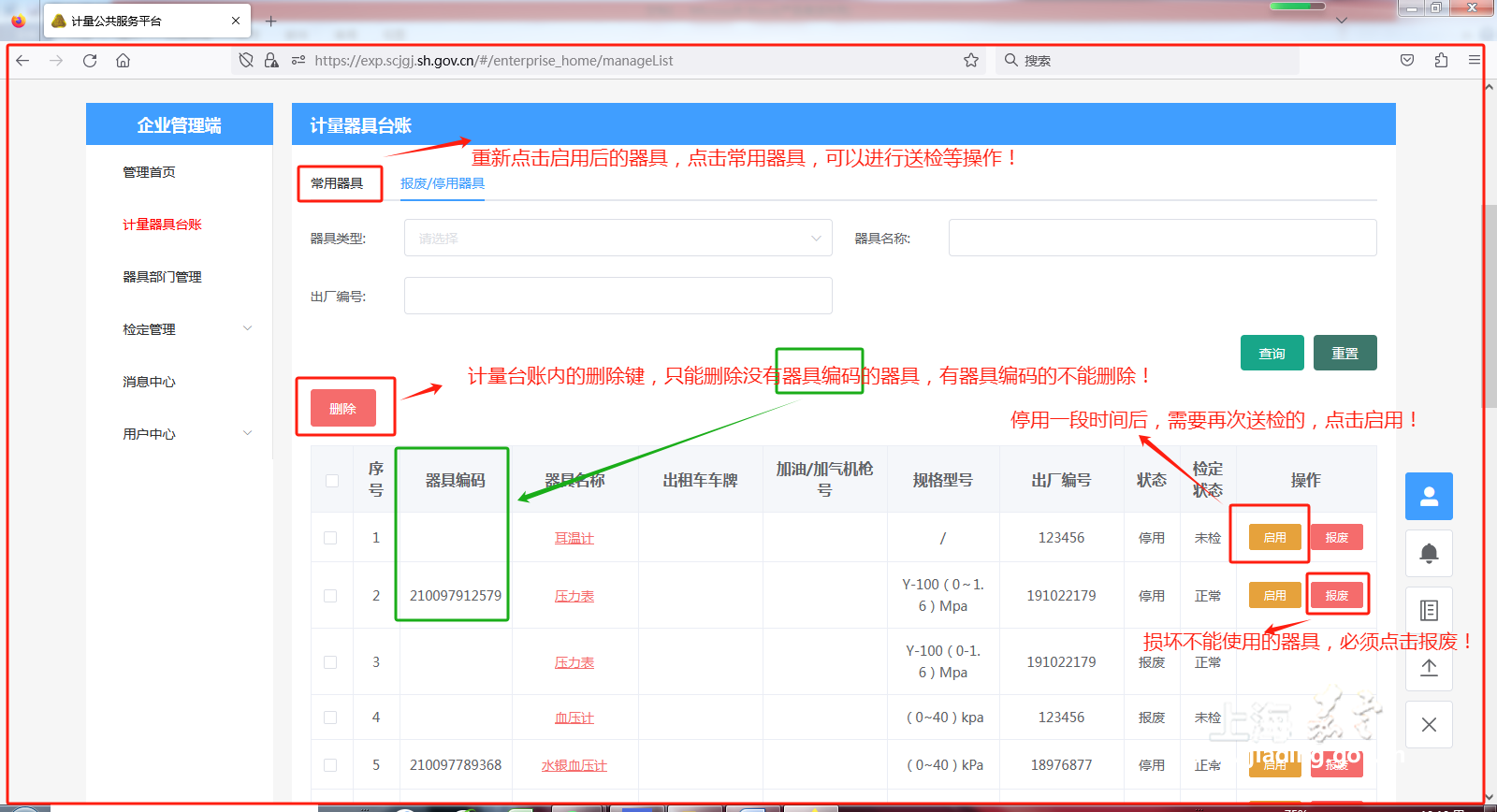
Task: Open the floating document list icon
Action: (x=1429, y=610)
